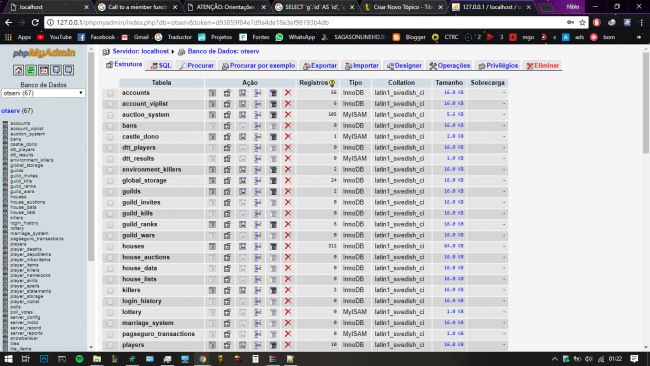Click the Servidor: localhost link
Image resolution: width=650 pixels, height=366 pixels.
[x=141, y=51]
